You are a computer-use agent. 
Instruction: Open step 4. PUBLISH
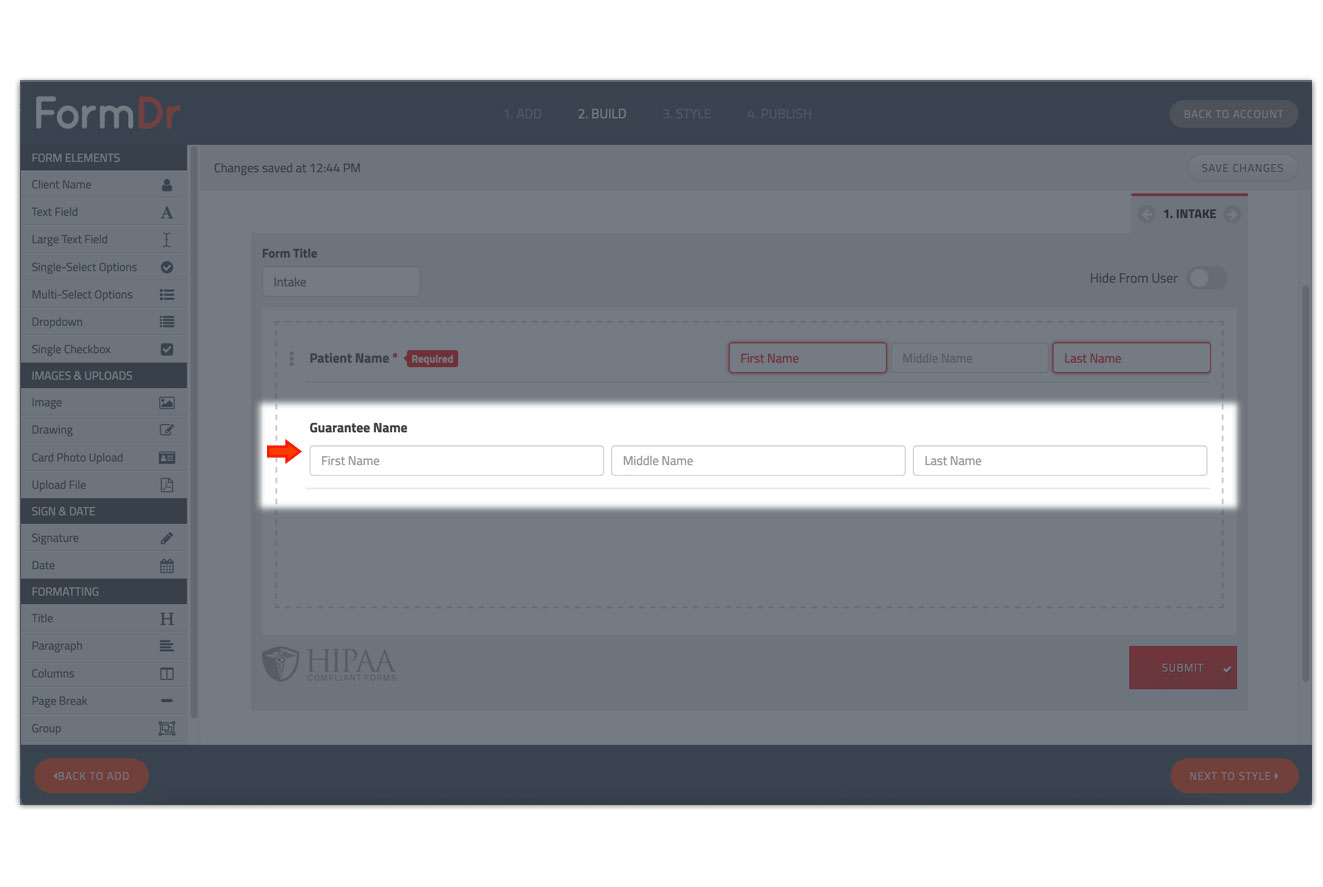[x=779, y=114]
